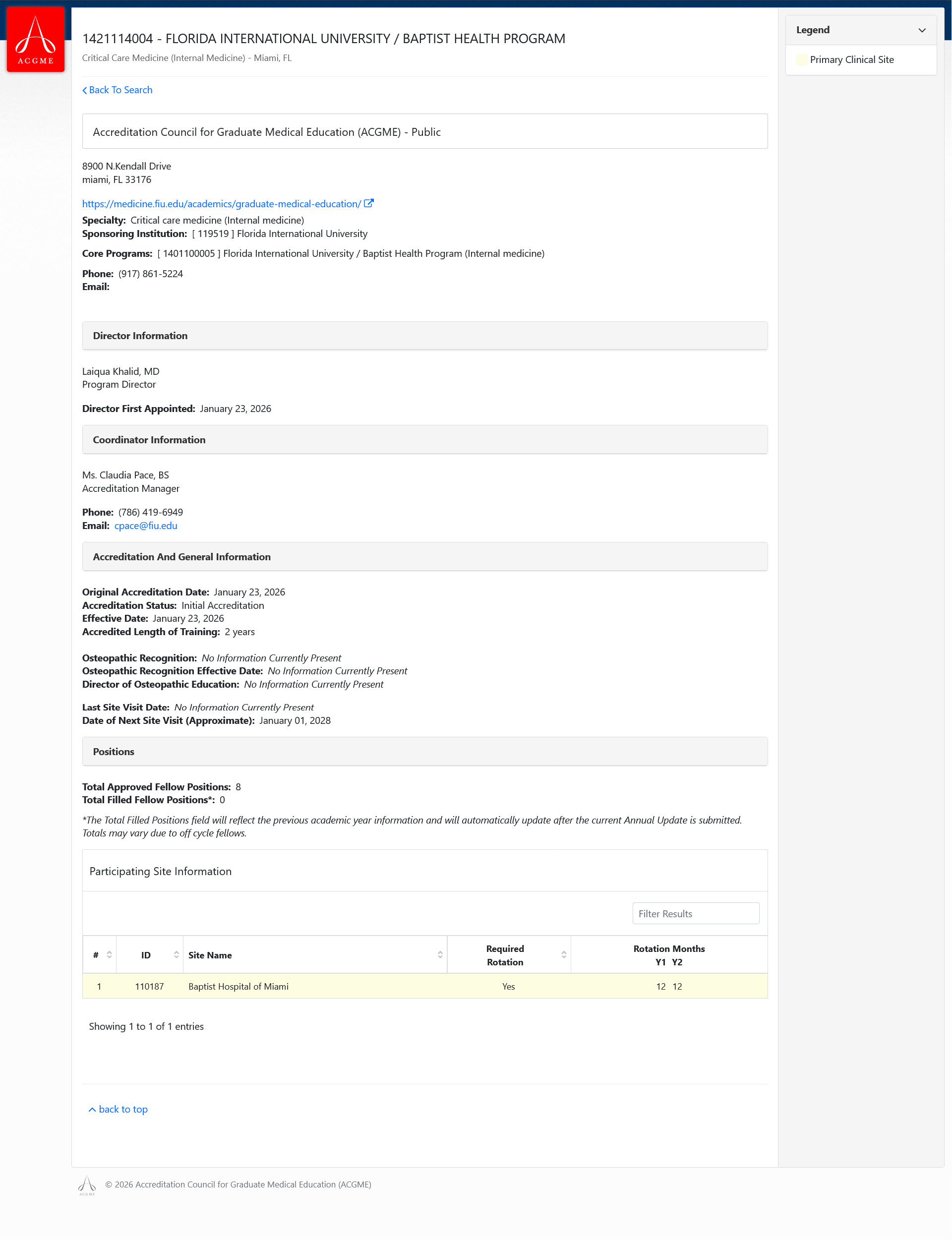Click the Positions section header
This screenshot has width=952, height=1241.
point(424,752)
